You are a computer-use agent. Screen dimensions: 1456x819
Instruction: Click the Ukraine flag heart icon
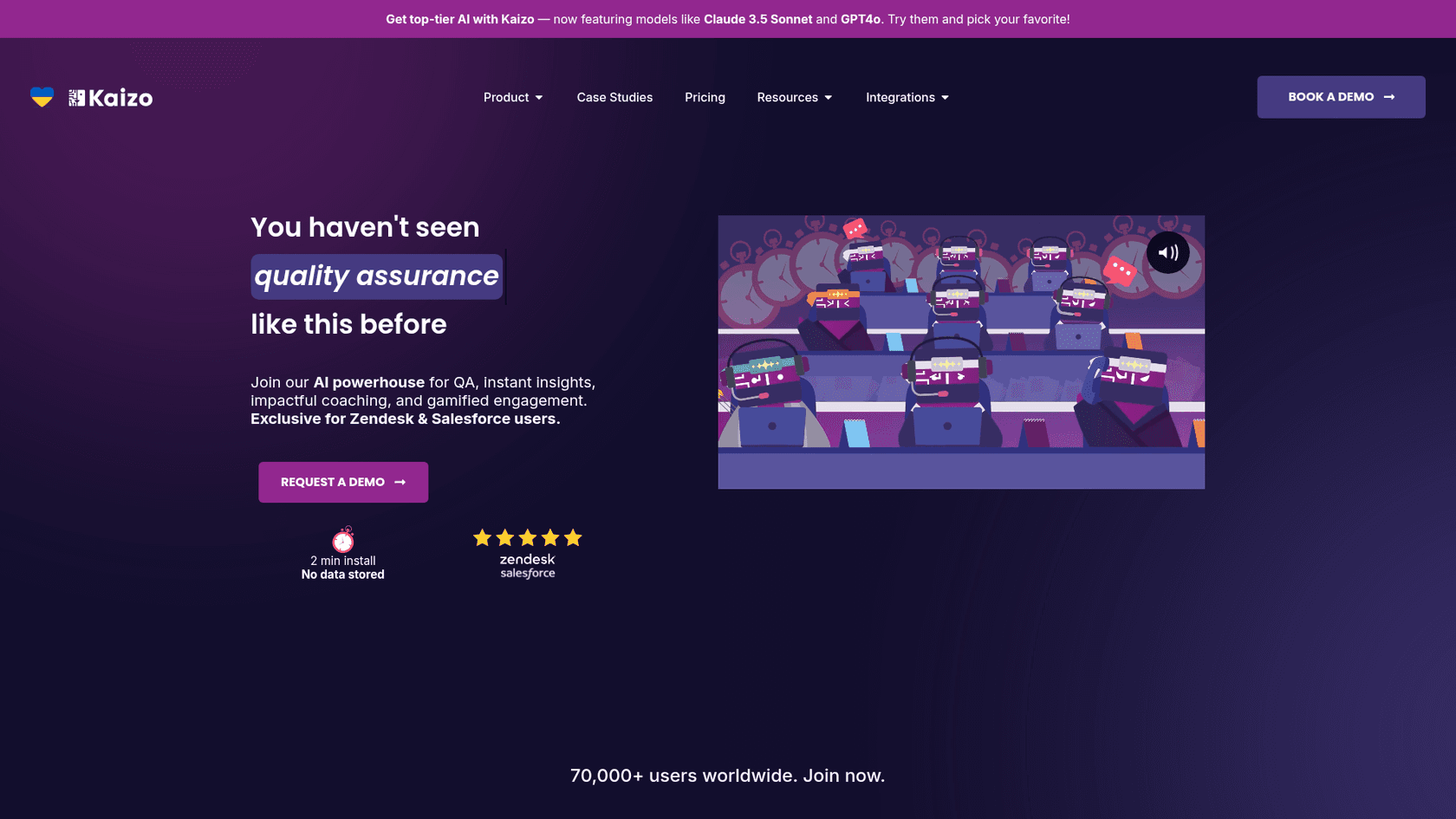(x=42, y=97)
